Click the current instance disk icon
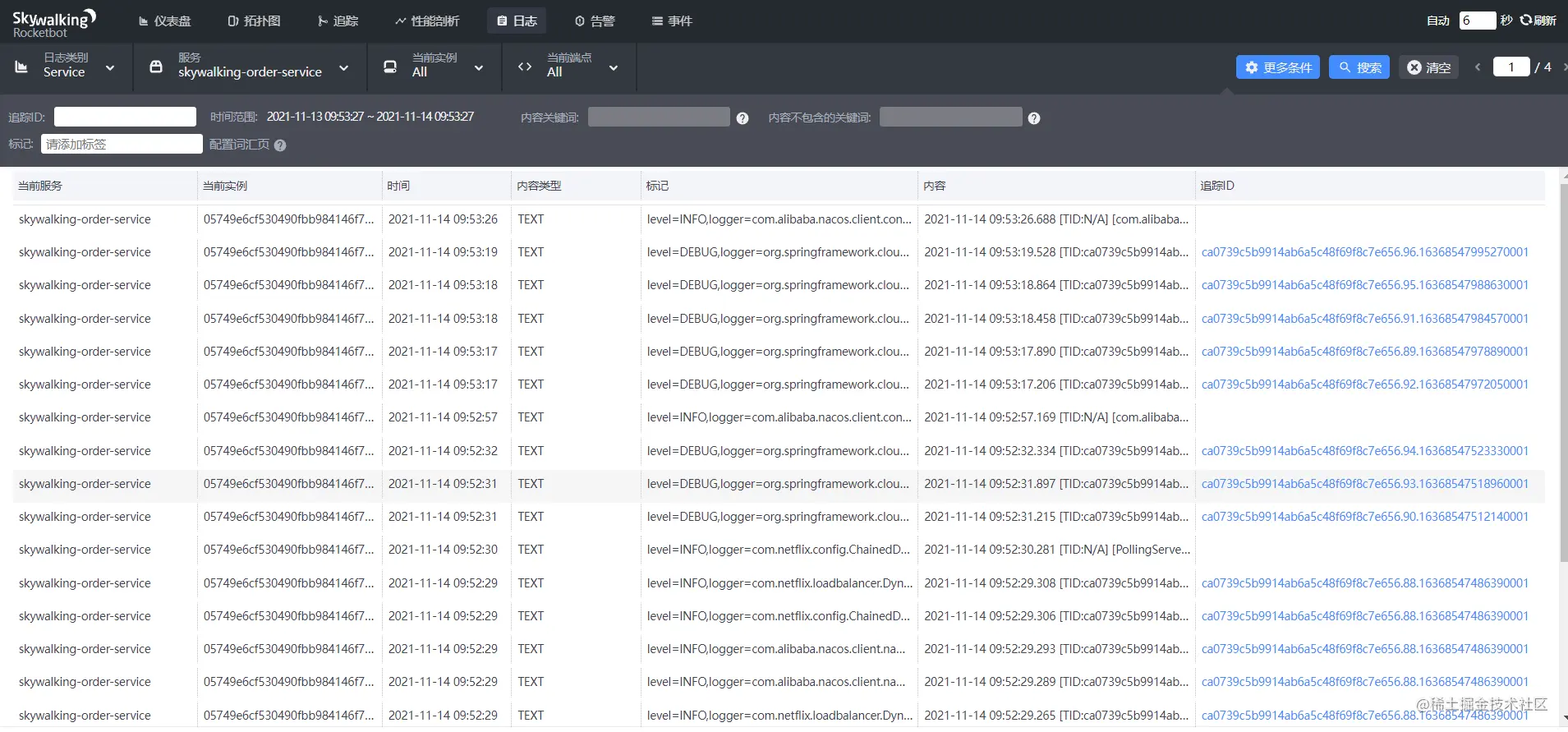Image resolution: width=1568 pixels, height=732 pixels. (x=390, y=67)
